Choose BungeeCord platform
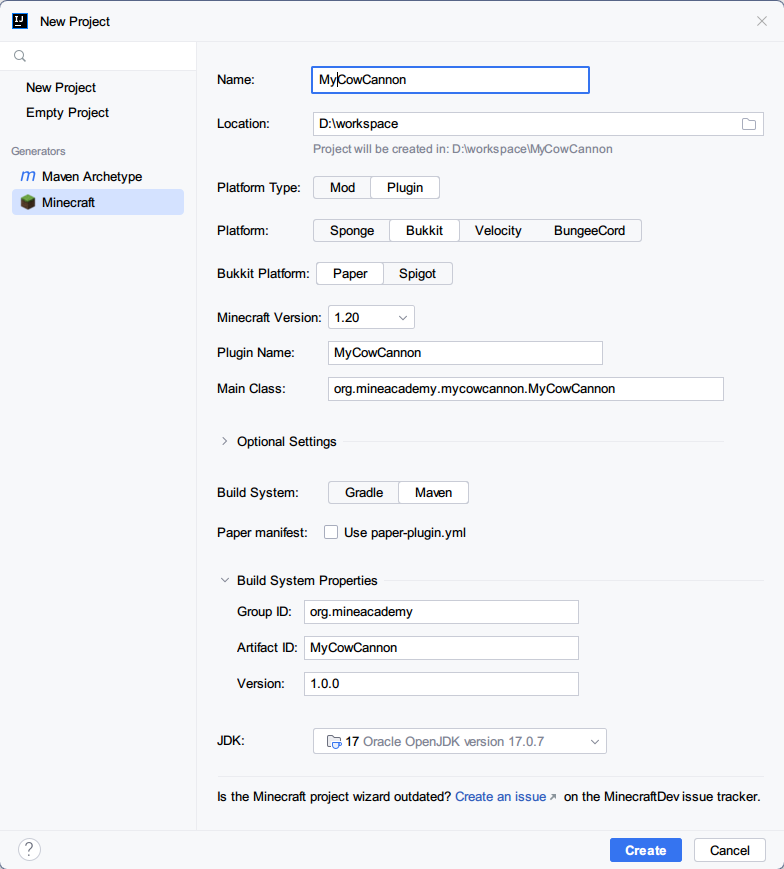Image resolution: width=784 pixels, height=869 pixels. 589,231
